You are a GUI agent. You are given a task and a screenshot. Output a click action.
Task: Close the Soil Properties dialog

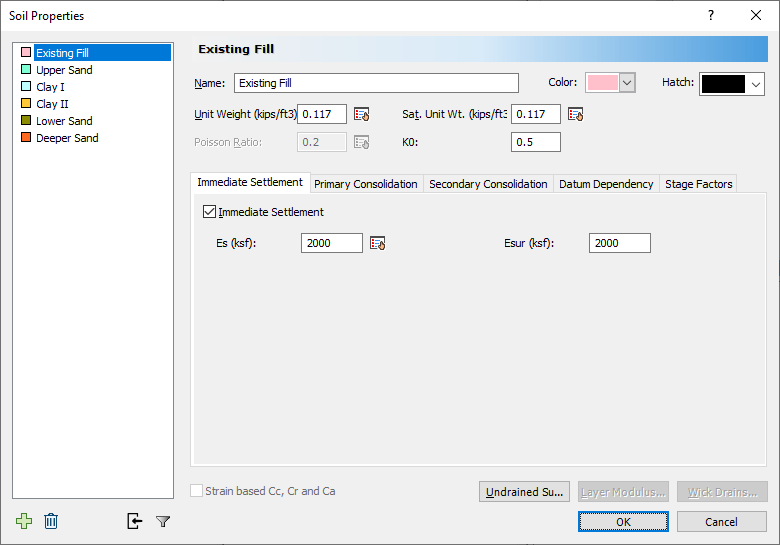[756, 15]
